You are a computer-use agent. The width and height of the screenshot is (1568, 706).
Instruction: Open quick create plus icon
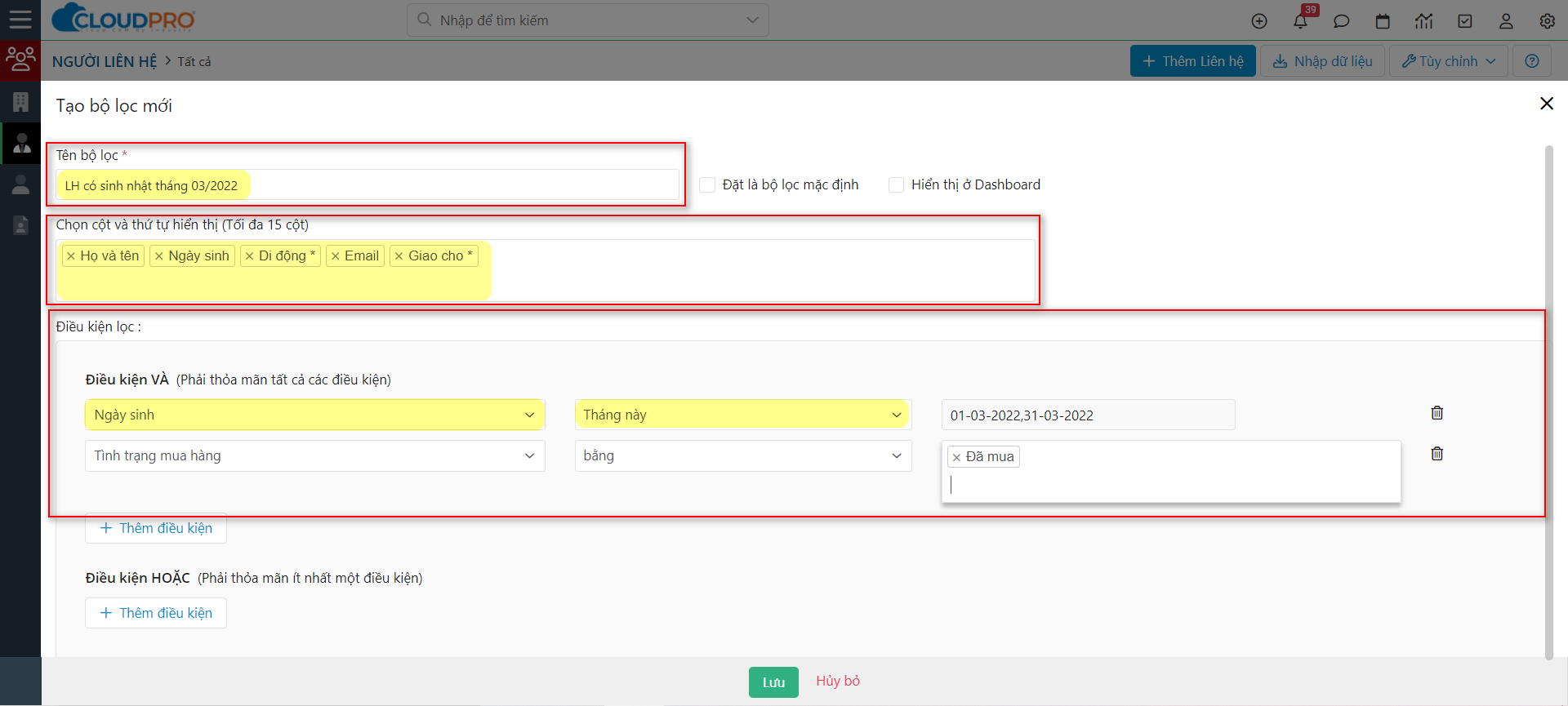(1259, 21)
